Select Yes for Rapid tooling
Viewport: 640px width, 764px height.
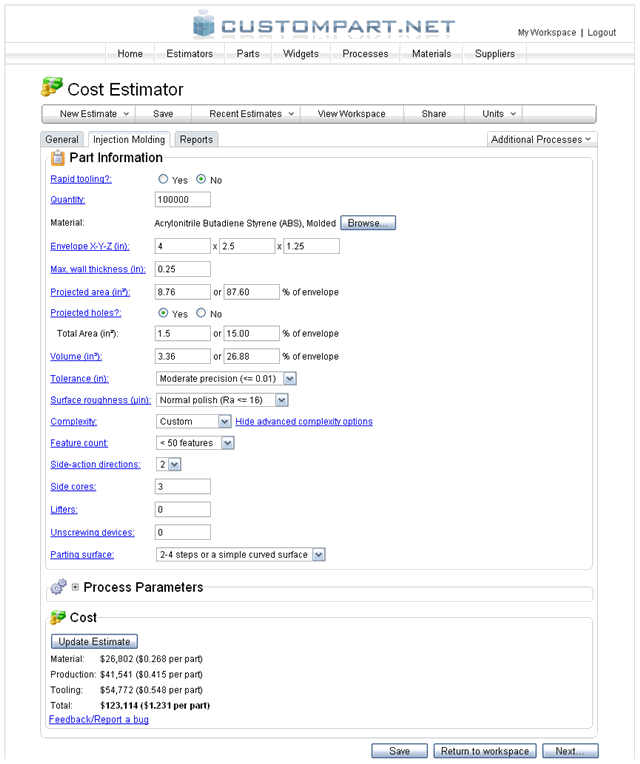point(163,179)
